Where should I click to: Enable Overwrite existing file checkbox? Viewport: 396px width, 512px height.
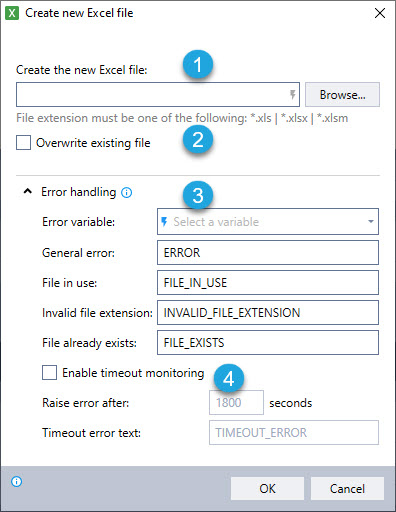point(23,143)
